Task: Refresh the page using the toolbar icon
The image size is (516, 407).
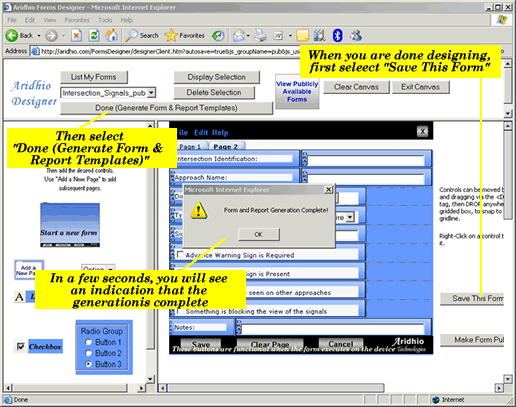Action: click(x=94, y=35)
